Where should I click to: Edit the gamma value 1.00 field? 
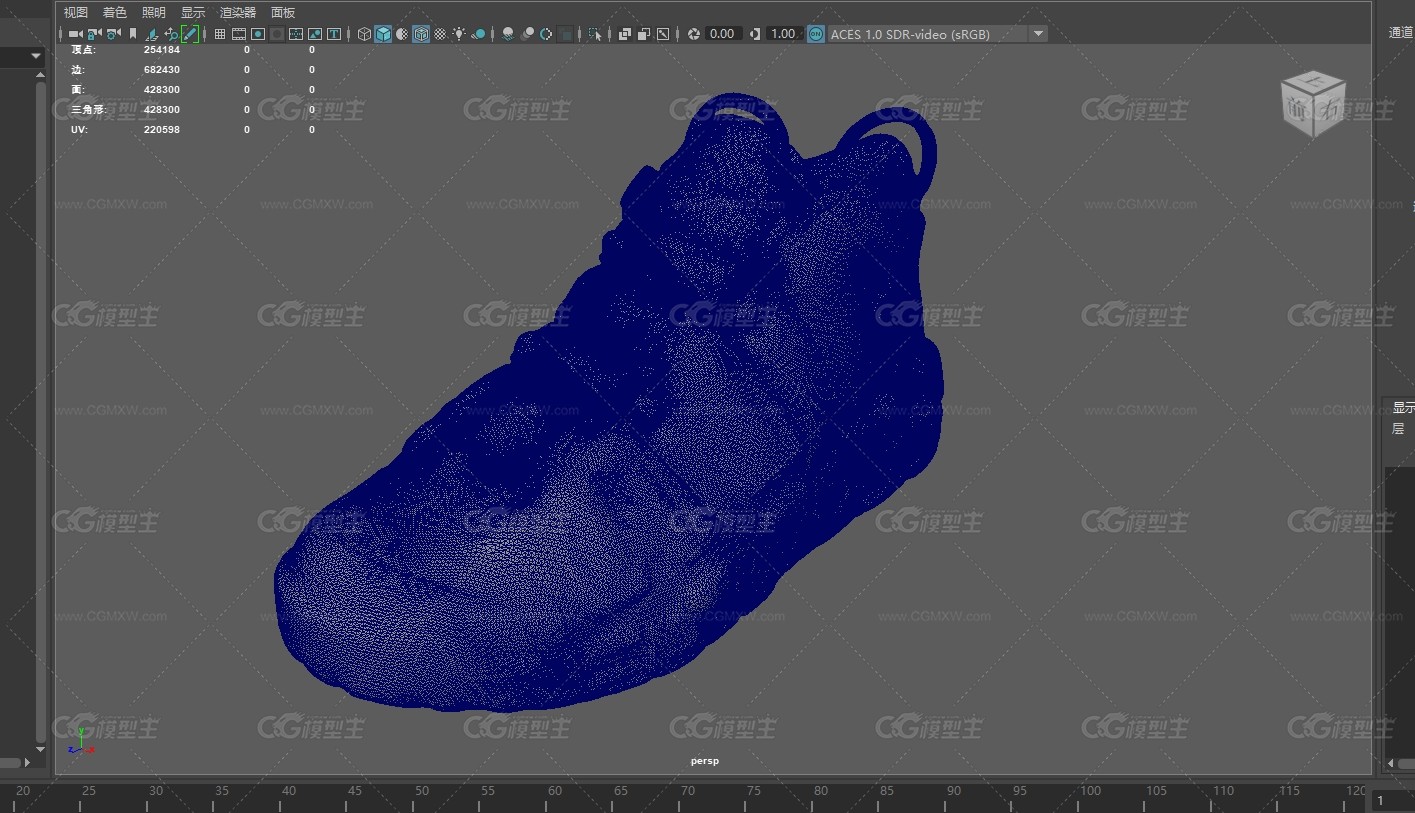point(784,34)
